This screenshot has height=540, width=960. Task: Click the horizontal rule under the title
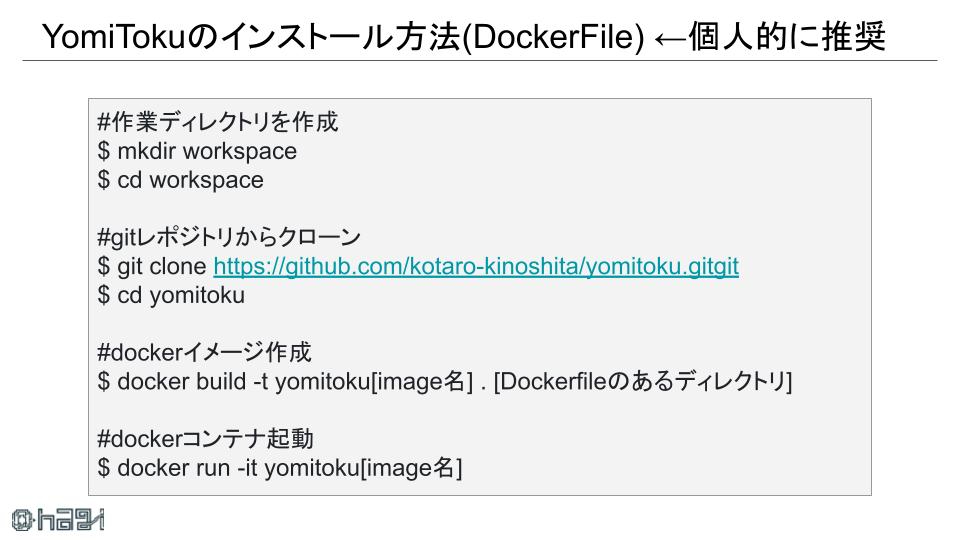pos(479,61)
